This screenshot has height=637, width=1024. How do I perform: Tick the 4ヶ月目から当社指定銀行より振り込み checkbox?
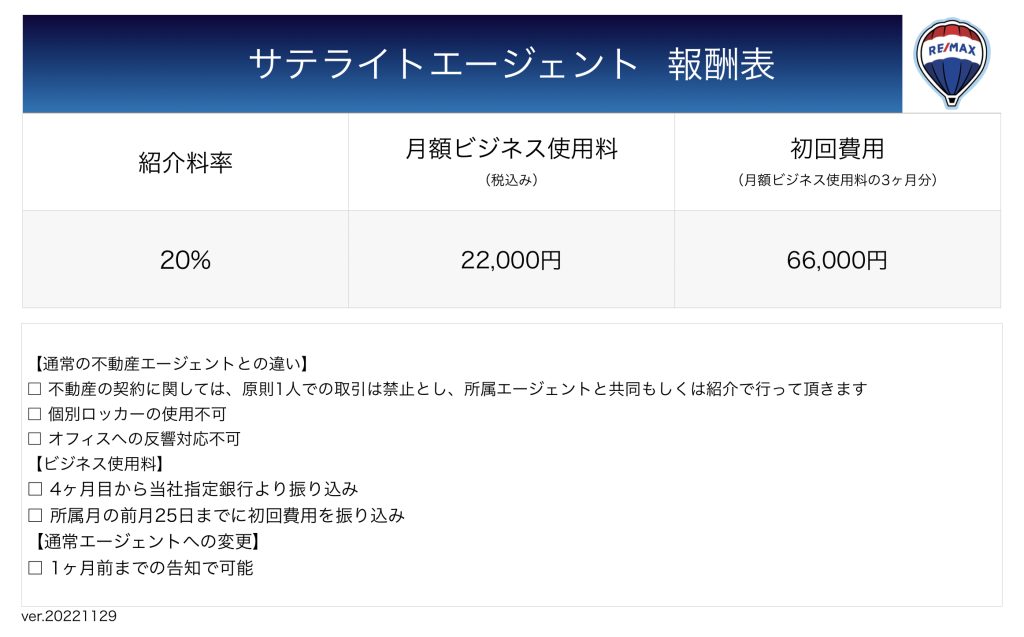pos(35,489)
